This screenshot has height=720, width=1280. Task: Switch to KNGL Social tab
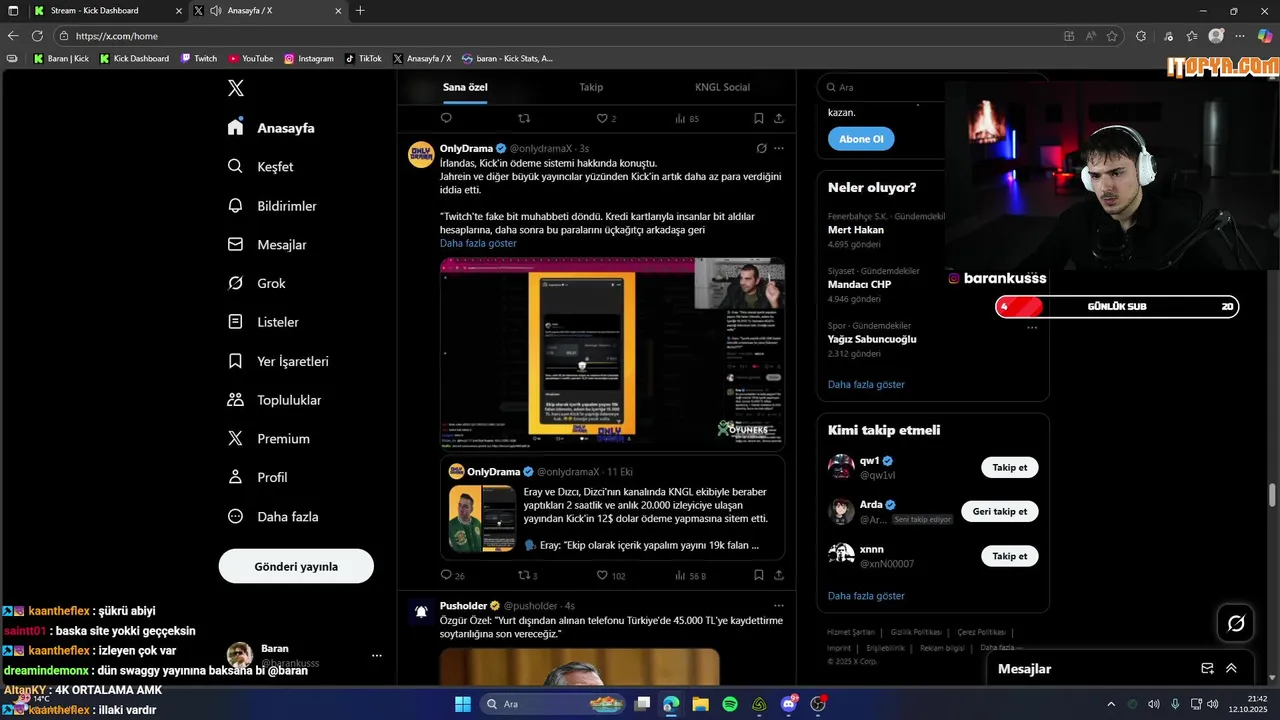coord(722,87)
